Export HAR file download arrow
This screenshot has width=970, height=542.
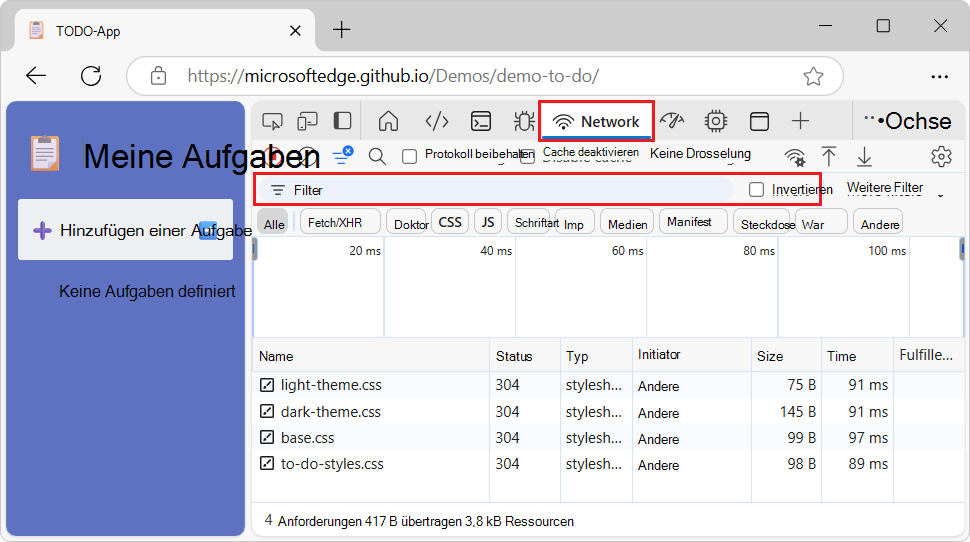point(864,157)
